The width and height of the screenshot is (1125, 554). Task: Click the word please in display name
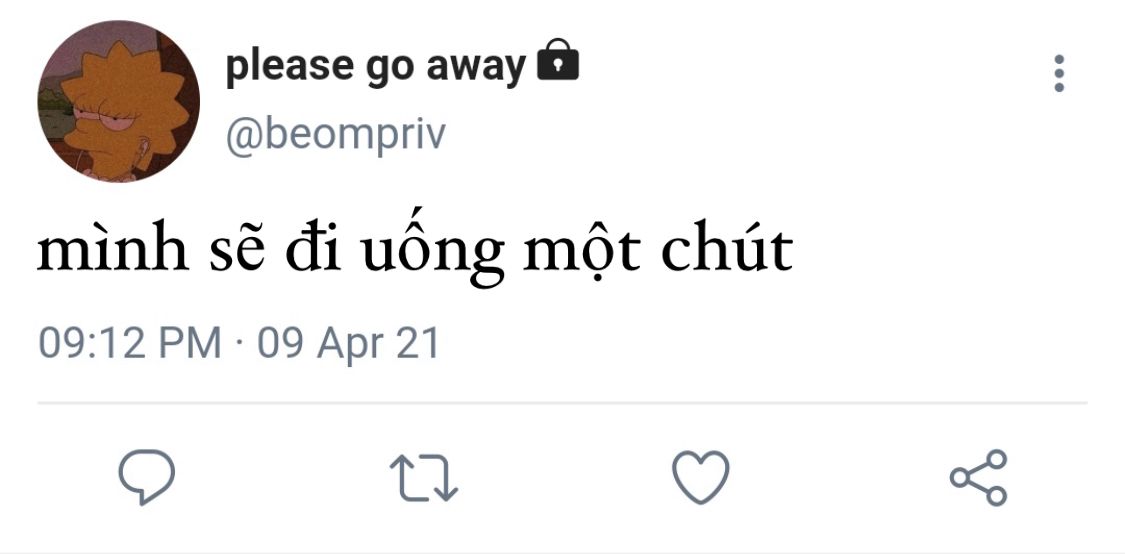[290, 68]
